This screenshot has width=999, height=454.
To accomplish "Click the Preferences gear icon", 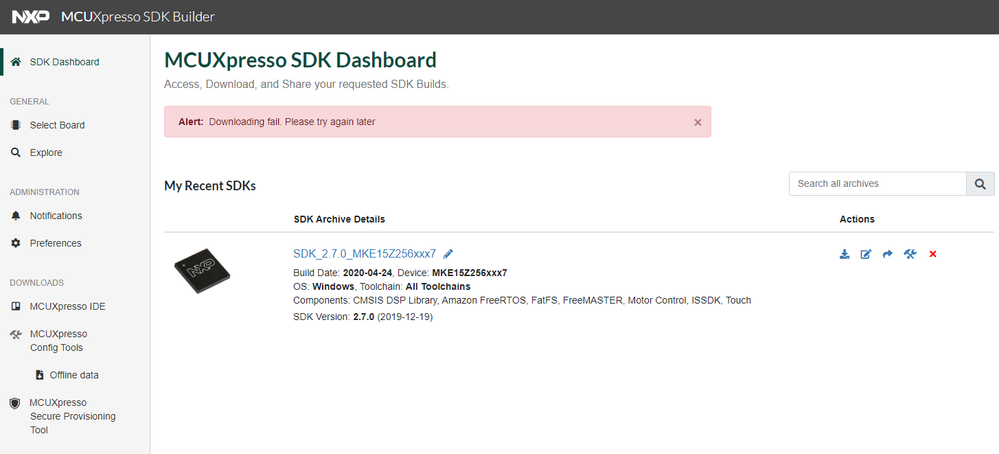I will 16,243.
